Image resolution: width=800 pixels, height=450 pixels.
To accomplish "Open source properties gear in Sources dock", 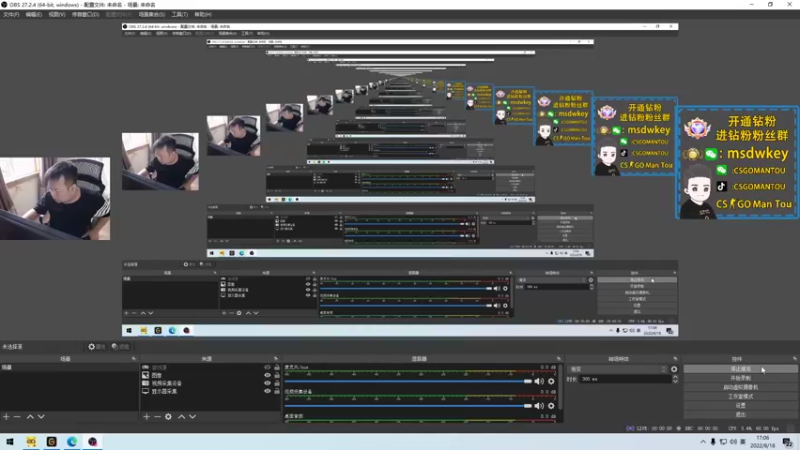I will [168, 417].
